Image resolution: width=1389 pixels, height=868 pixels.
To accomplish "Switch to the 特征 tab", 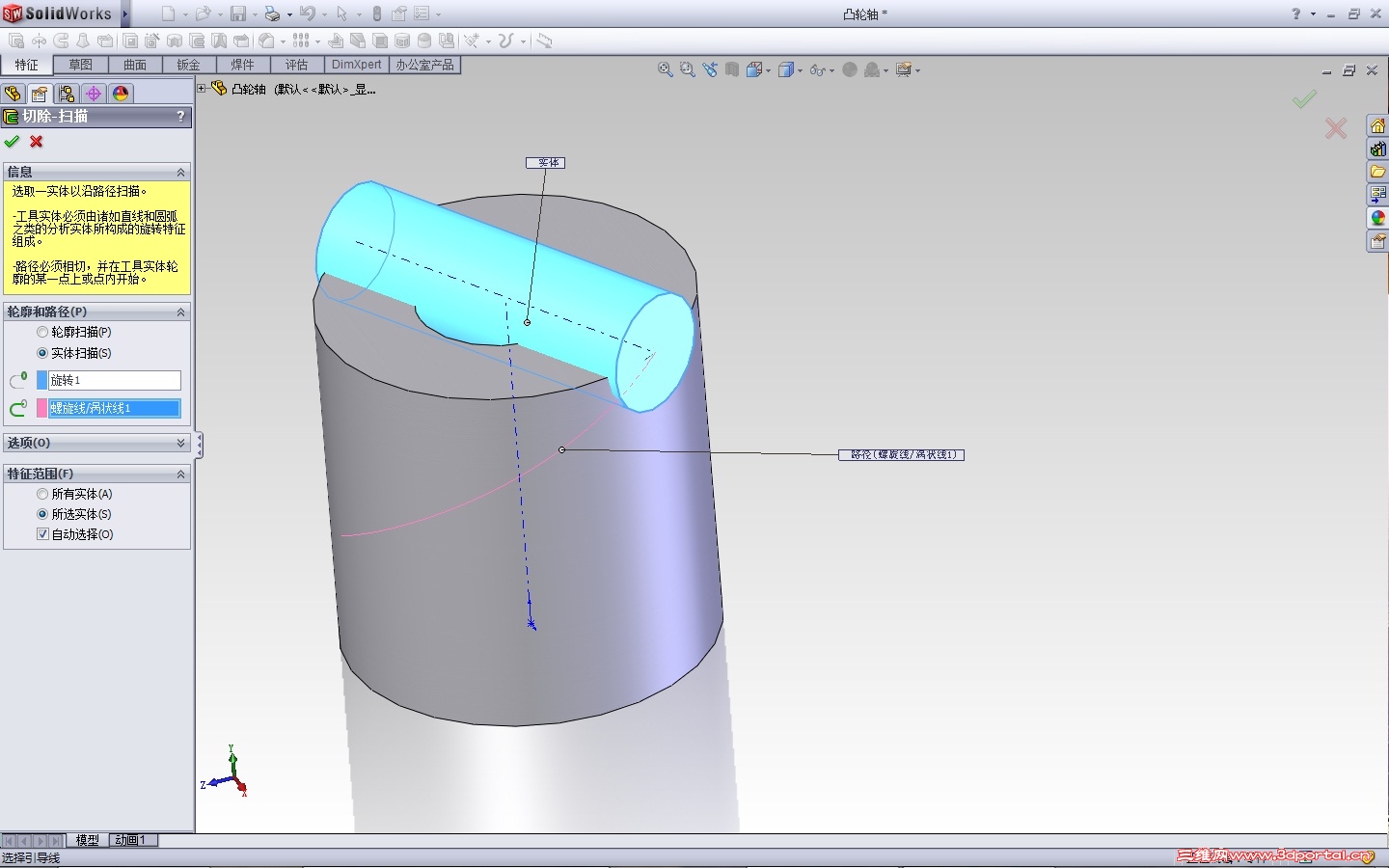I will click(26, 65).
